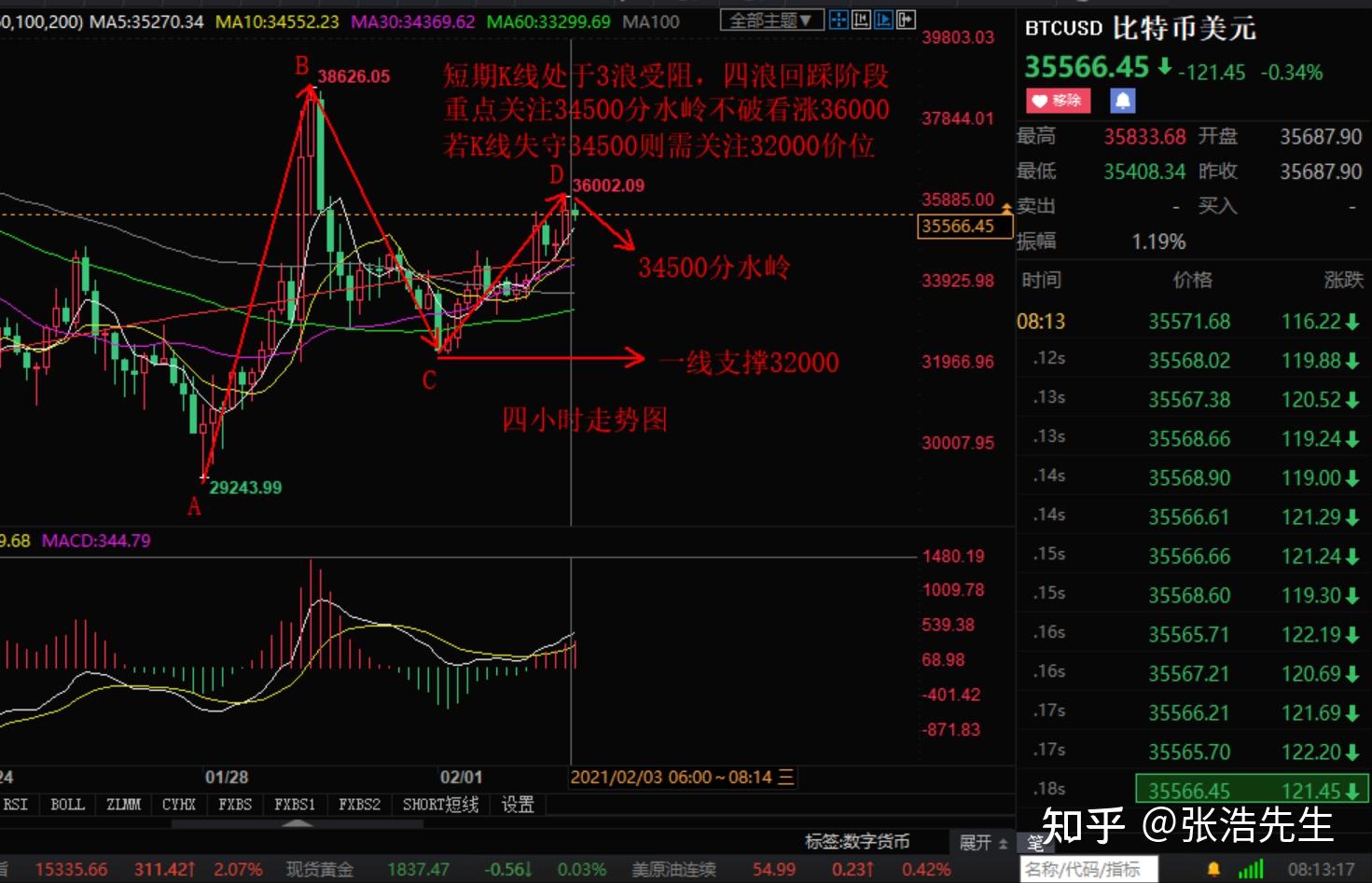The height and width of the screenshot is (883, 1372).
Task: Click the 笔 tick tab
Action: tap(1034, 843)
